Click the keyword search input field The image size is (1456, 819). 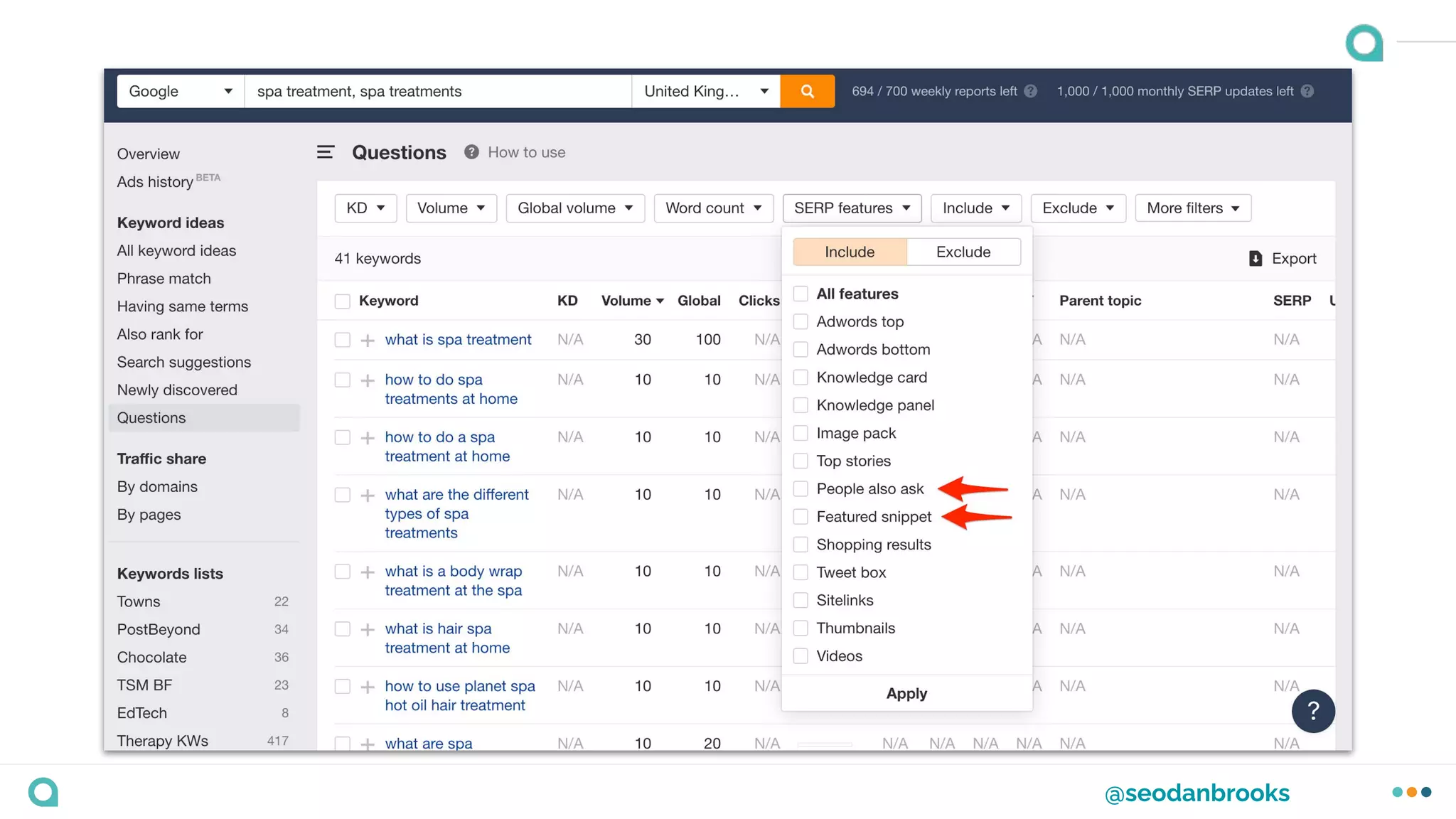click(x=437, y=91)
